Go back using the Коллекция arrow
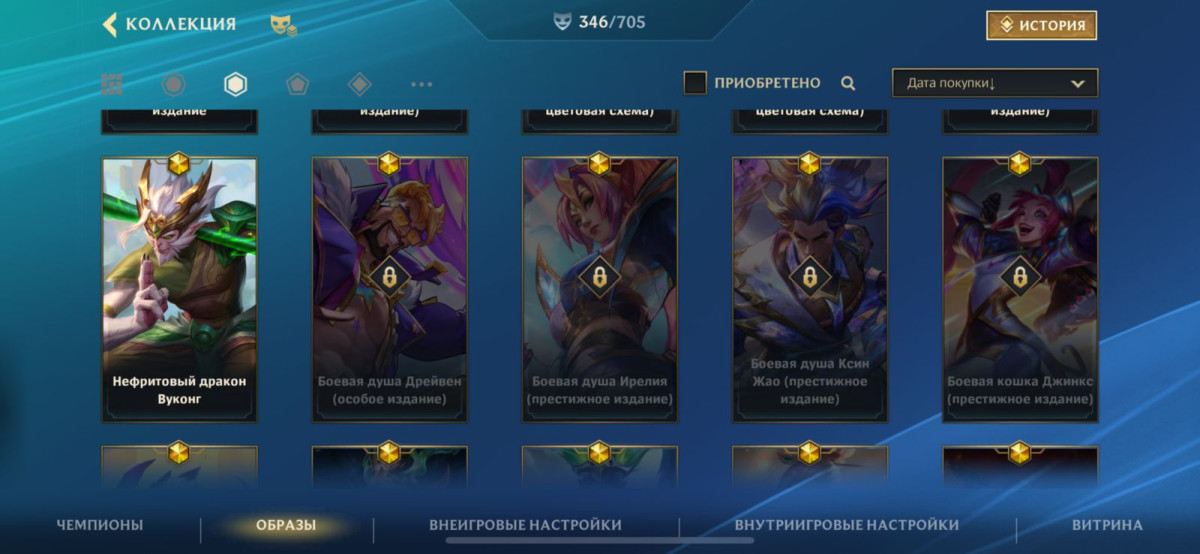 pos(110,24)
